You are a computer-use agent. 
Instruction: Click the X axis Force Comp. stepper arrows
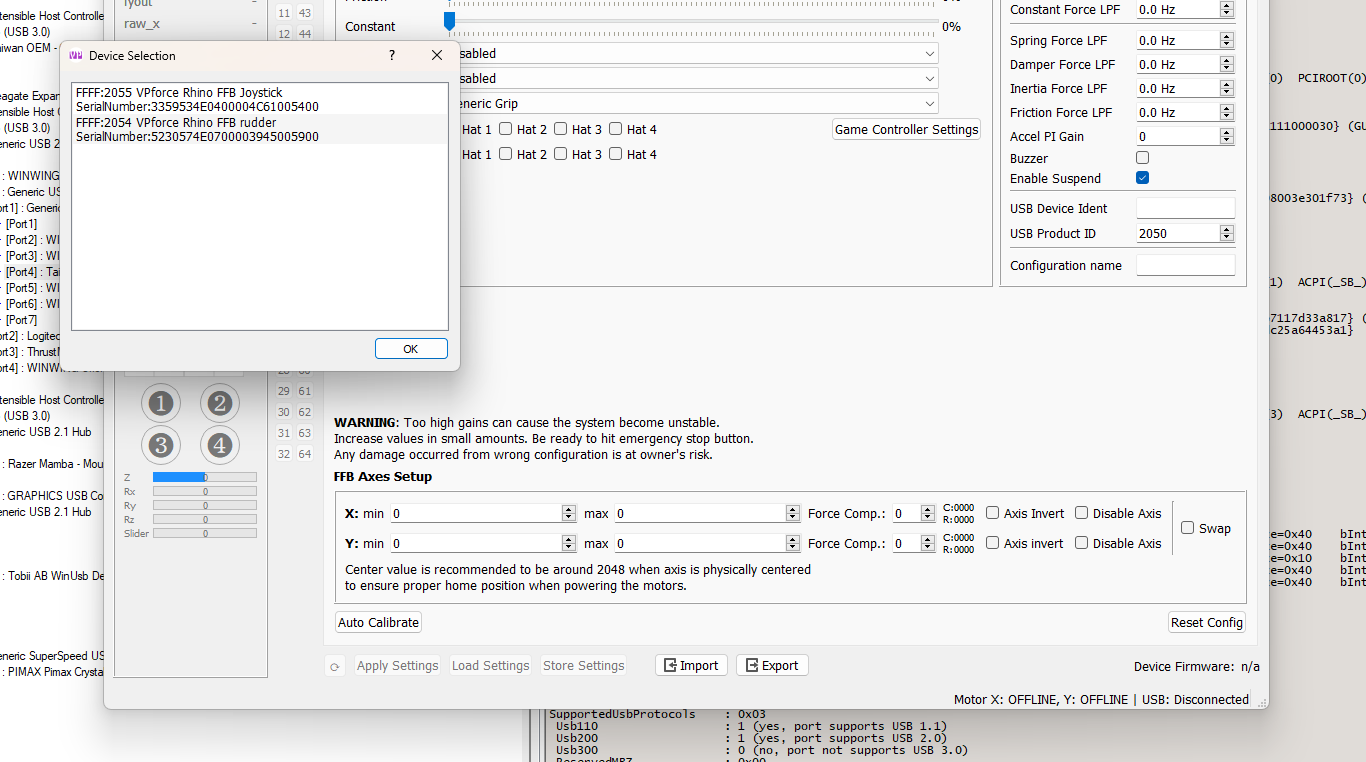(929, 513)
